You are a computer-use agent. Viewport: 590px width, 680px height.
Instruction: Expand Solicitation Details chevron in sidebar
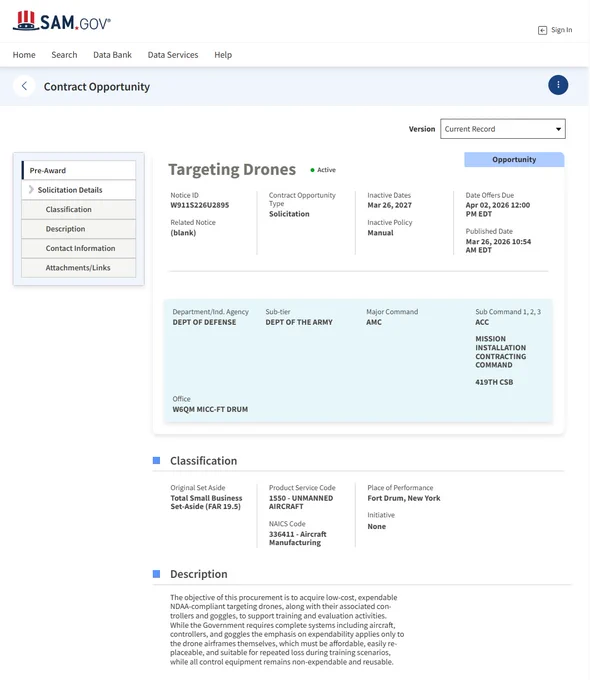click(31, 190)
